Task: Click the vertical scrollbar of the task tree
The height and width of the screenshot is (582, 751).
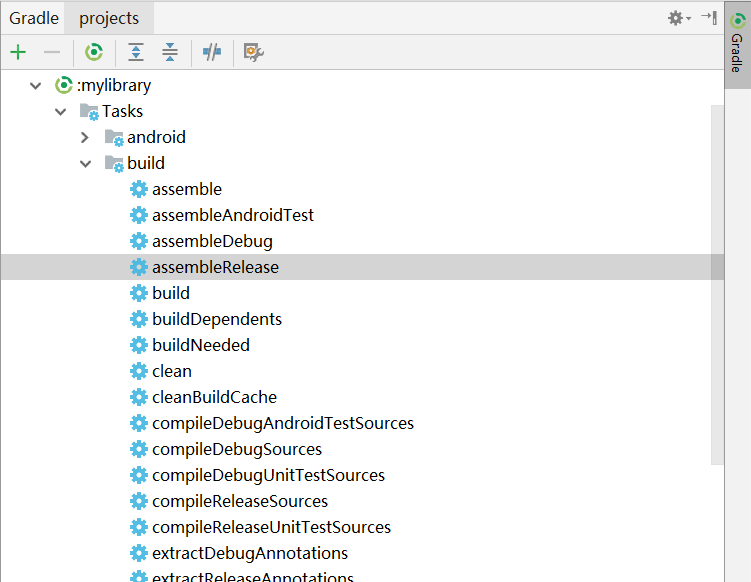Action: point(717,285)
